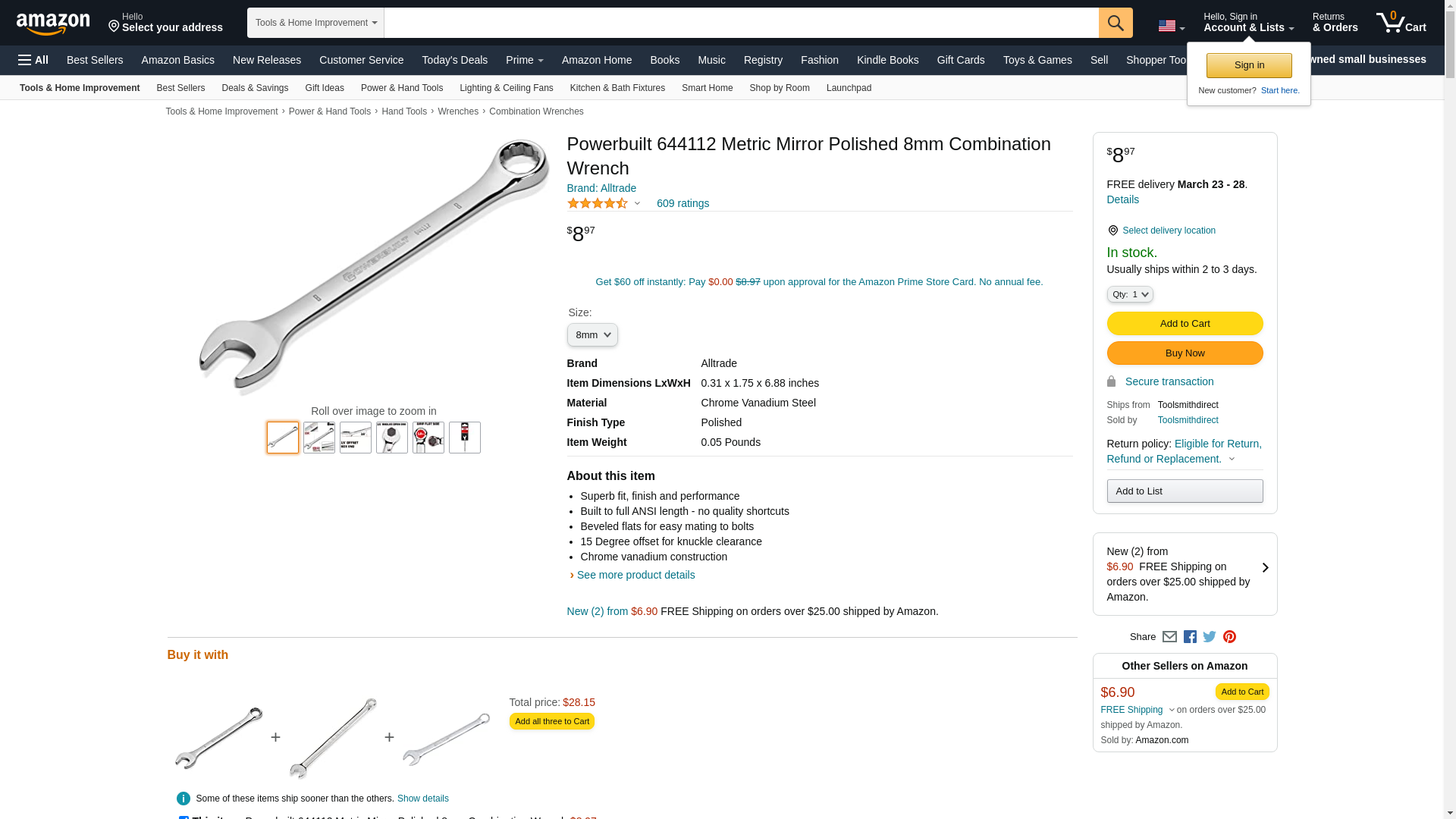Image resolution: width=1456 pixels, height=819 pixels.
Task: Open Today's Deals in navigation bar
Action: (455, 60)
